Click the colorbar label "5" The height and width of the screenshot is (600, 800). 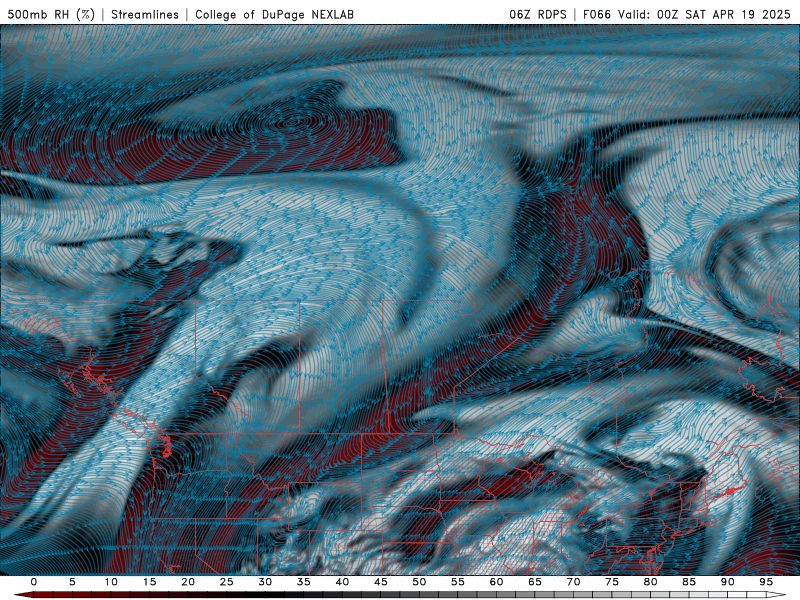pos(72,582)
